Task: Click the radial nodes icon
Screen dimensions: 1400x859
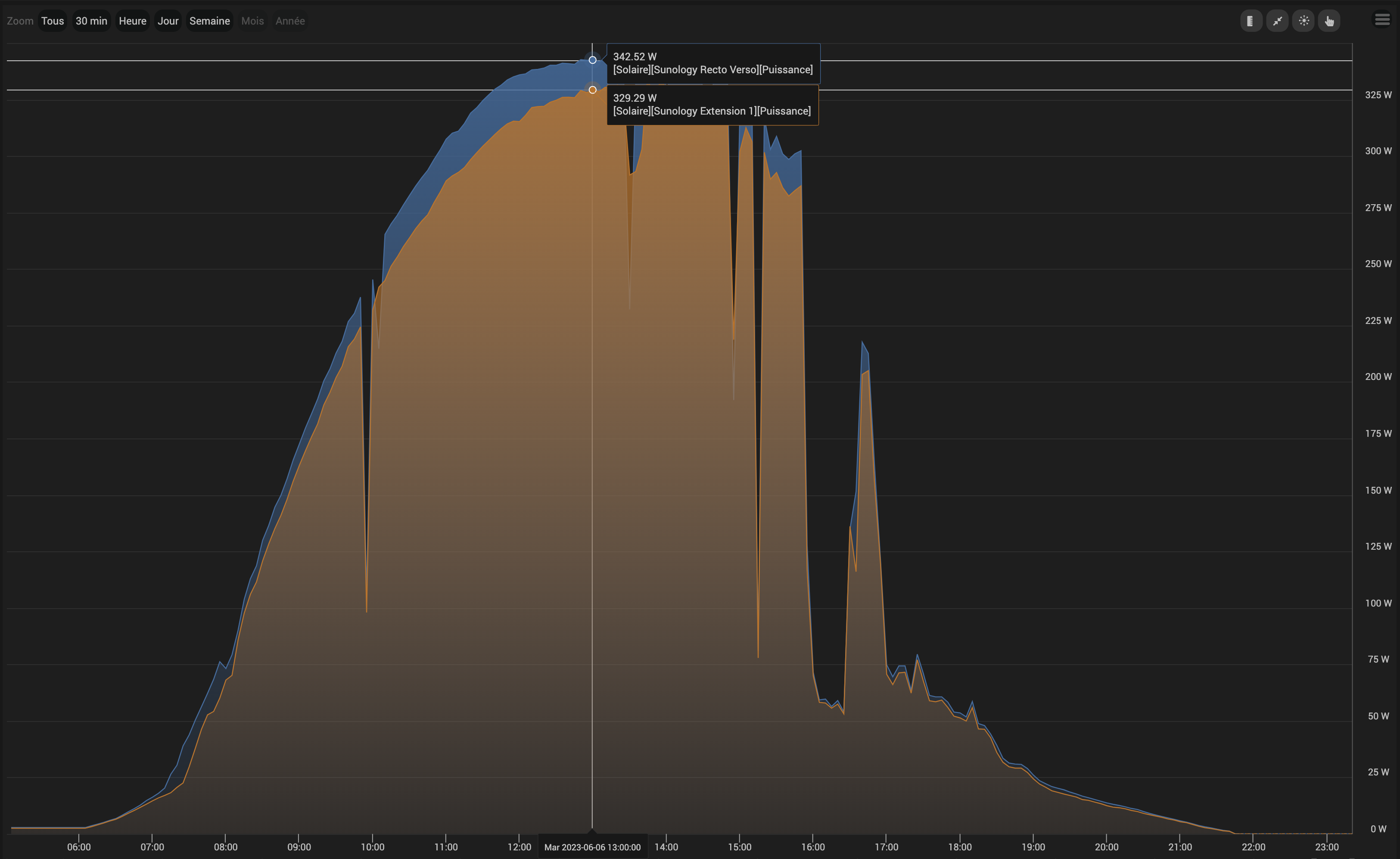Action: pos(1304,21)
